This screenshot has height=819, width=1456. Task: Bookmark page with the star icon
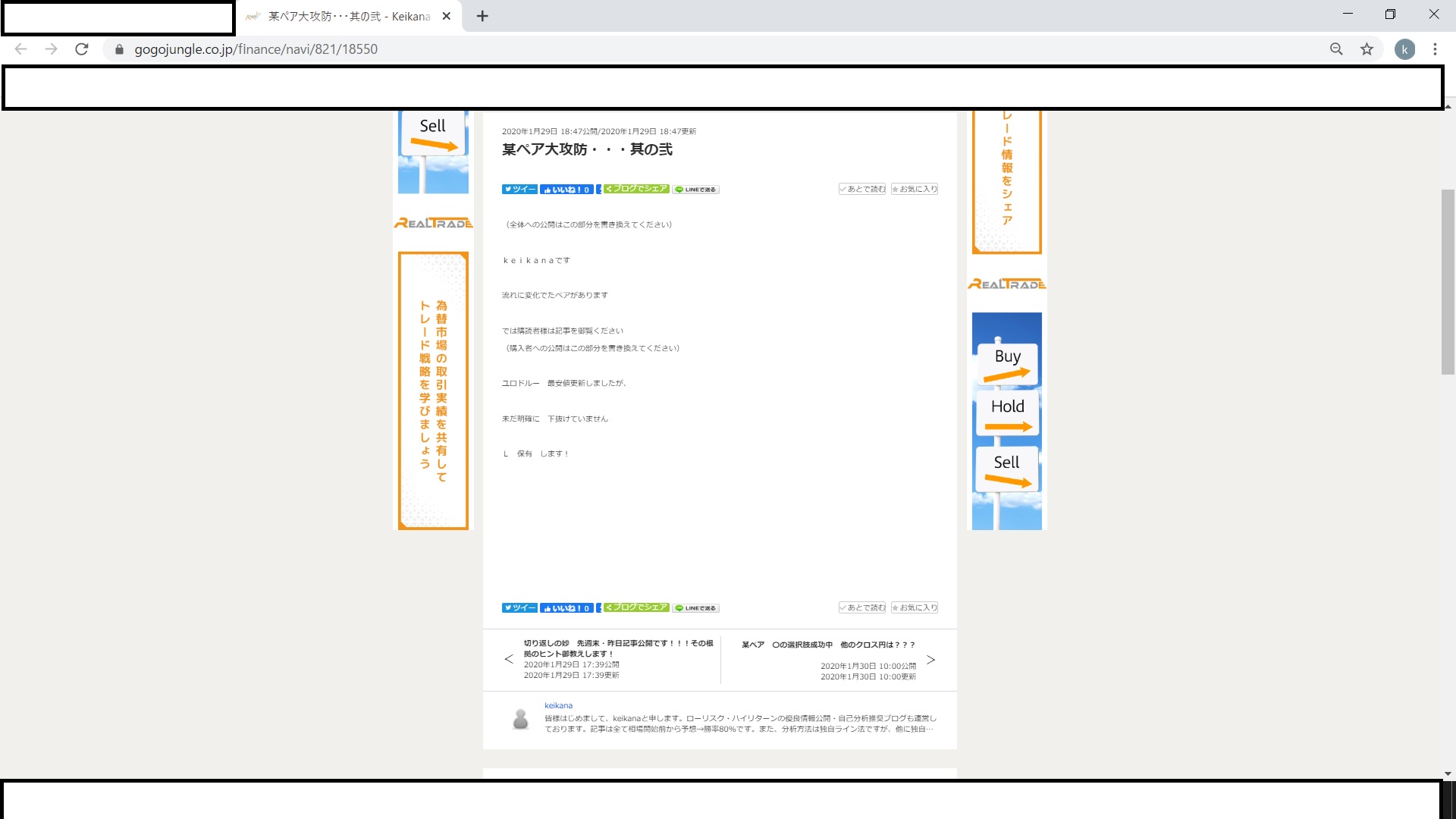click(1367, 49)
